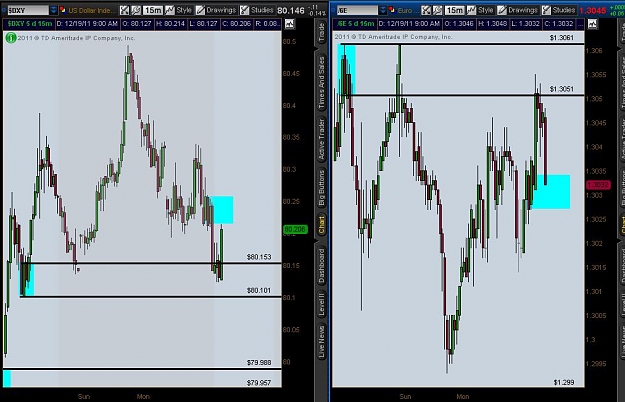The height and width of the screenshot is (402, 625).
Task: Click the symbol link icon left of /6E
Action: coord(333,10)
